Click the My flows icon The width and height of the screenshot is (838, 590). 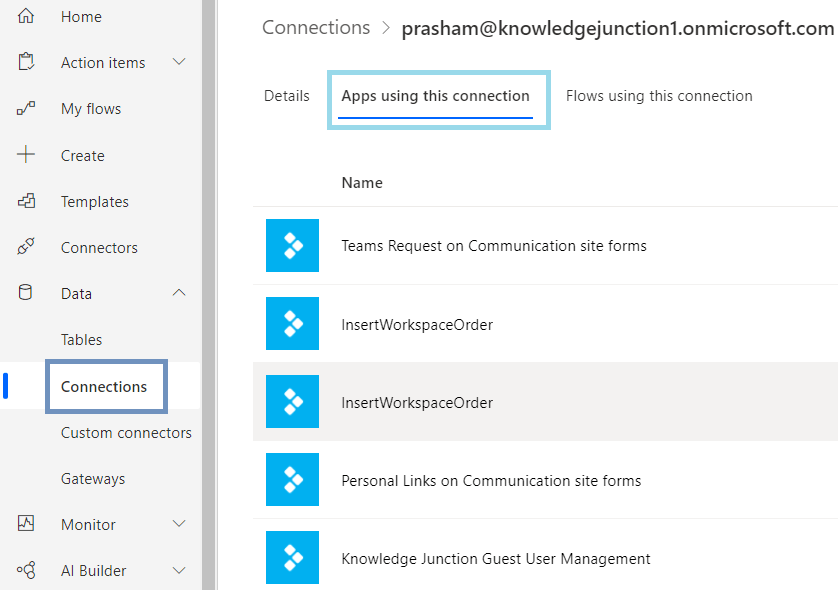(x=27, y=108)
